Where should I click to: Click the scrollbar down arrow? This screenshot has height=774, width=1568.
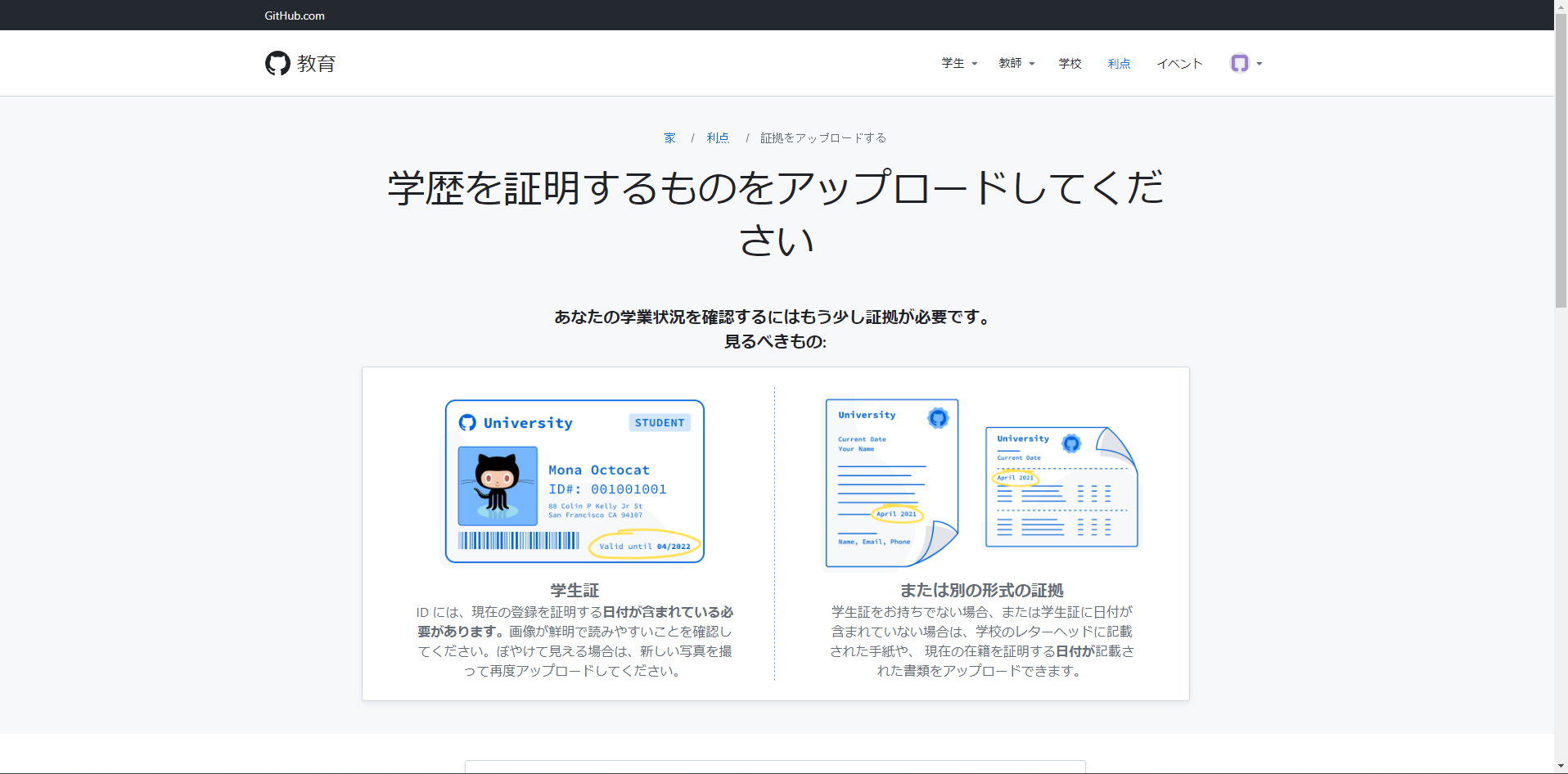point(1561,767)
